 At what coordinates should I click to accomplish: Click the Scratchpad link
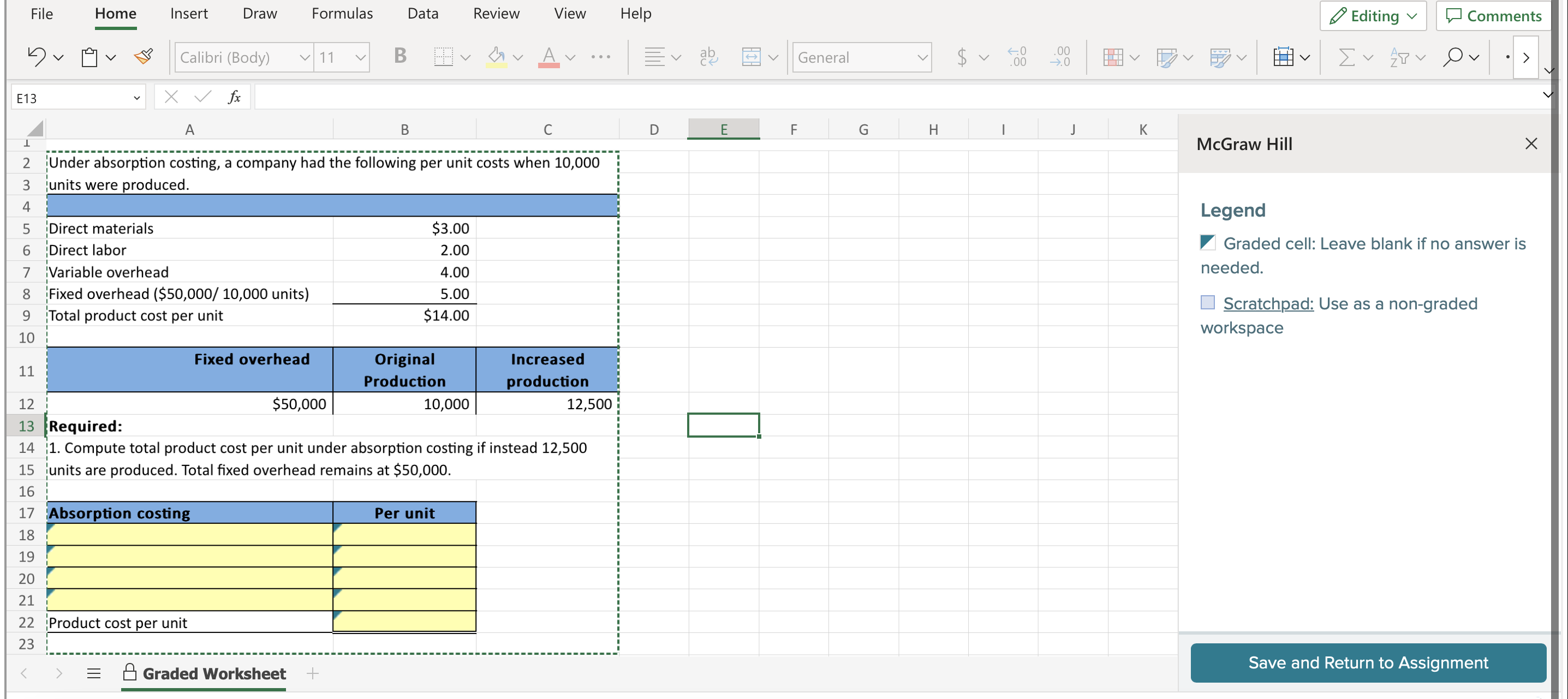[1268, 303]
